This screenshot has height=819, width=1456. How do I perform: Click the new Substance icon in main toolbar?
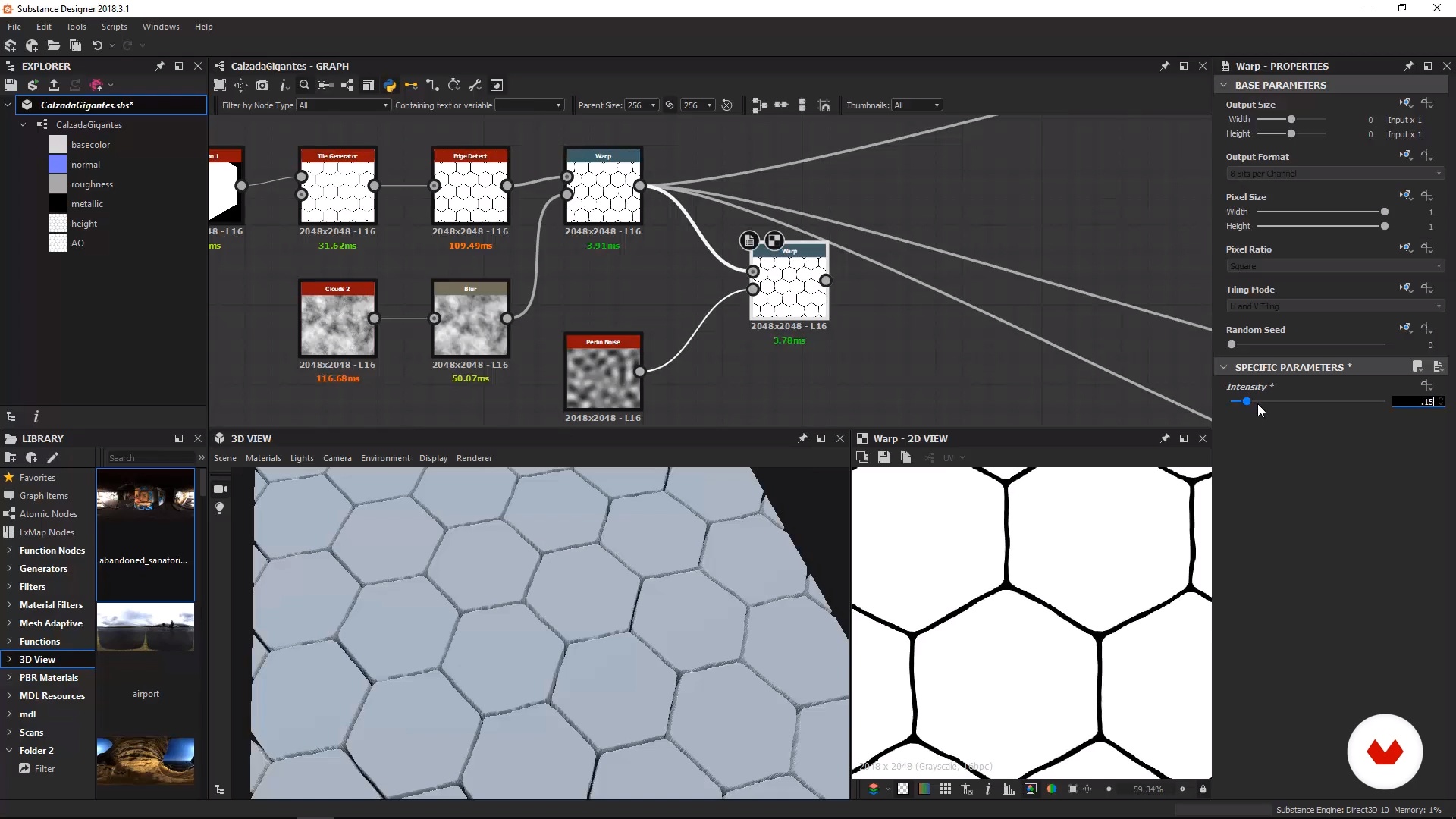(11, 45)
